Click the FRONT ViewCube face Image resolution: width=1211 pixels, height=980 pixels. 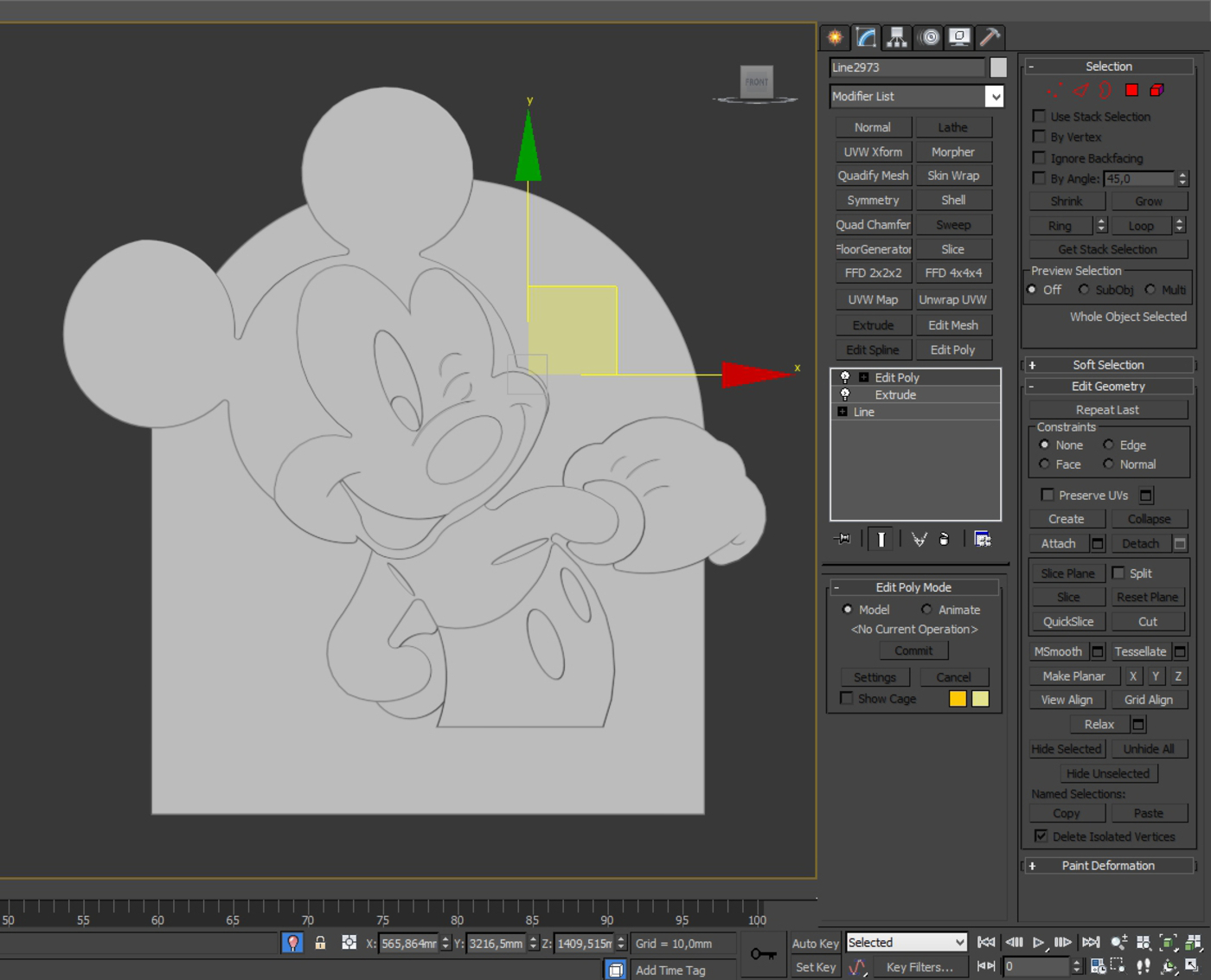pos(756,82)
